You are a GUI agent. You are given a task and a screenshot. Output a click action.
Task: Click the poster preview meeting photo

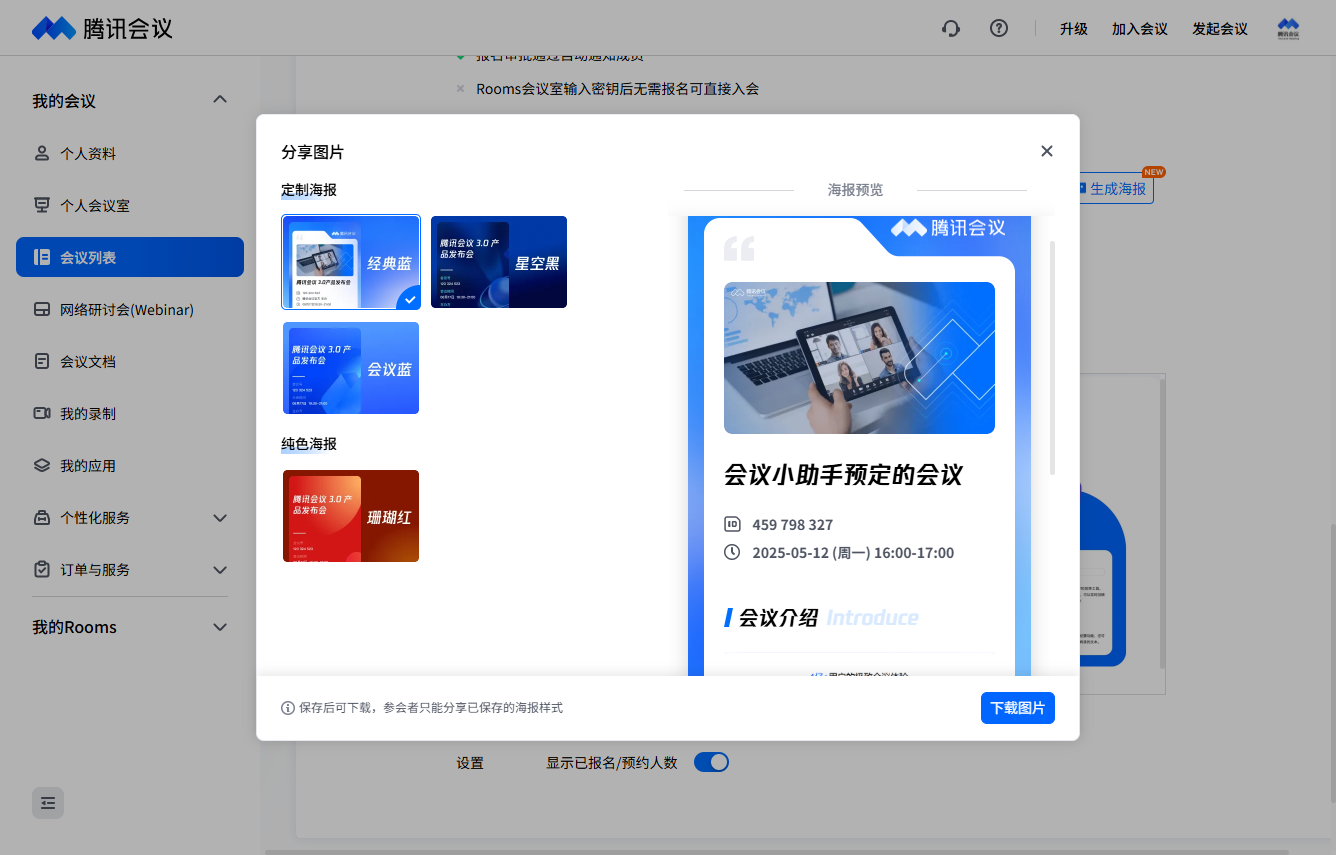pos(859,358)
